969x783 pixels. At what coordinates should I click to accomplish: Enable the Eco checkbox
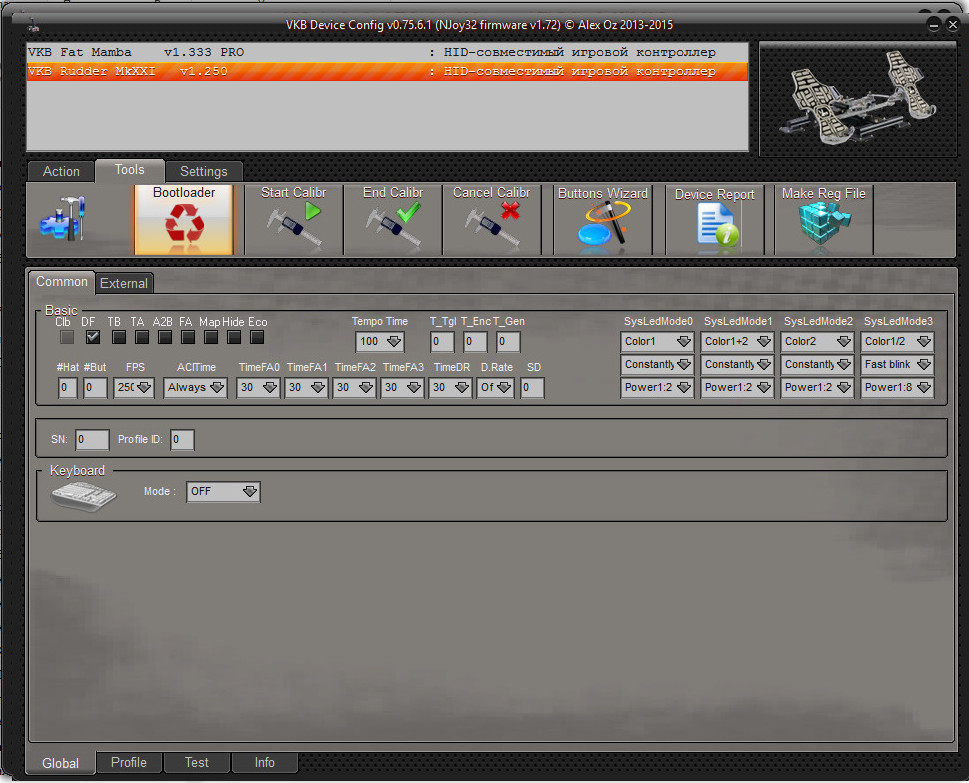(257, 337)
